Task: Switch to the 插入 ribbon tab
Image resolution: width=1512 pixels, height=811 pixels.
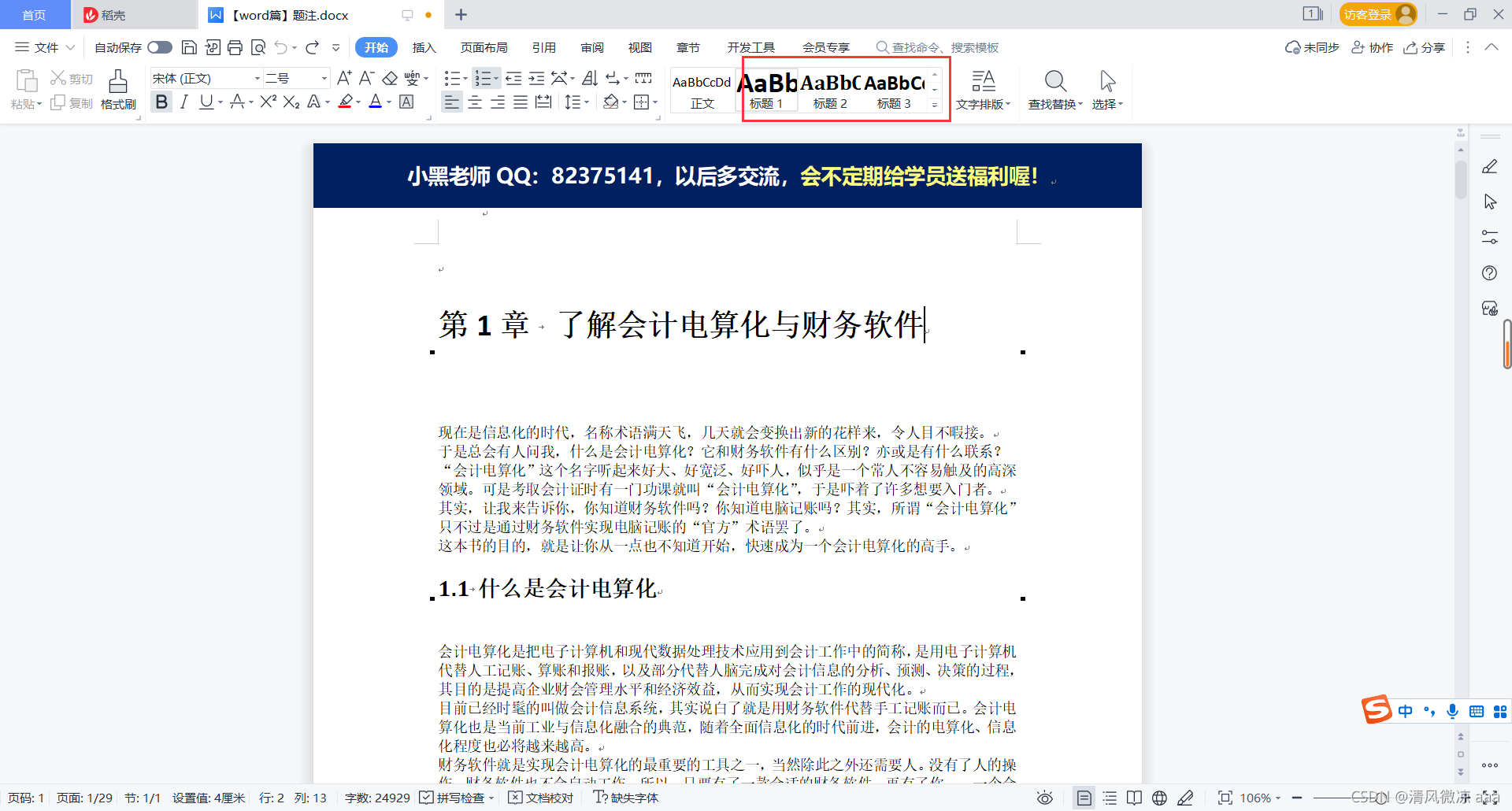Action: point(424,47)
